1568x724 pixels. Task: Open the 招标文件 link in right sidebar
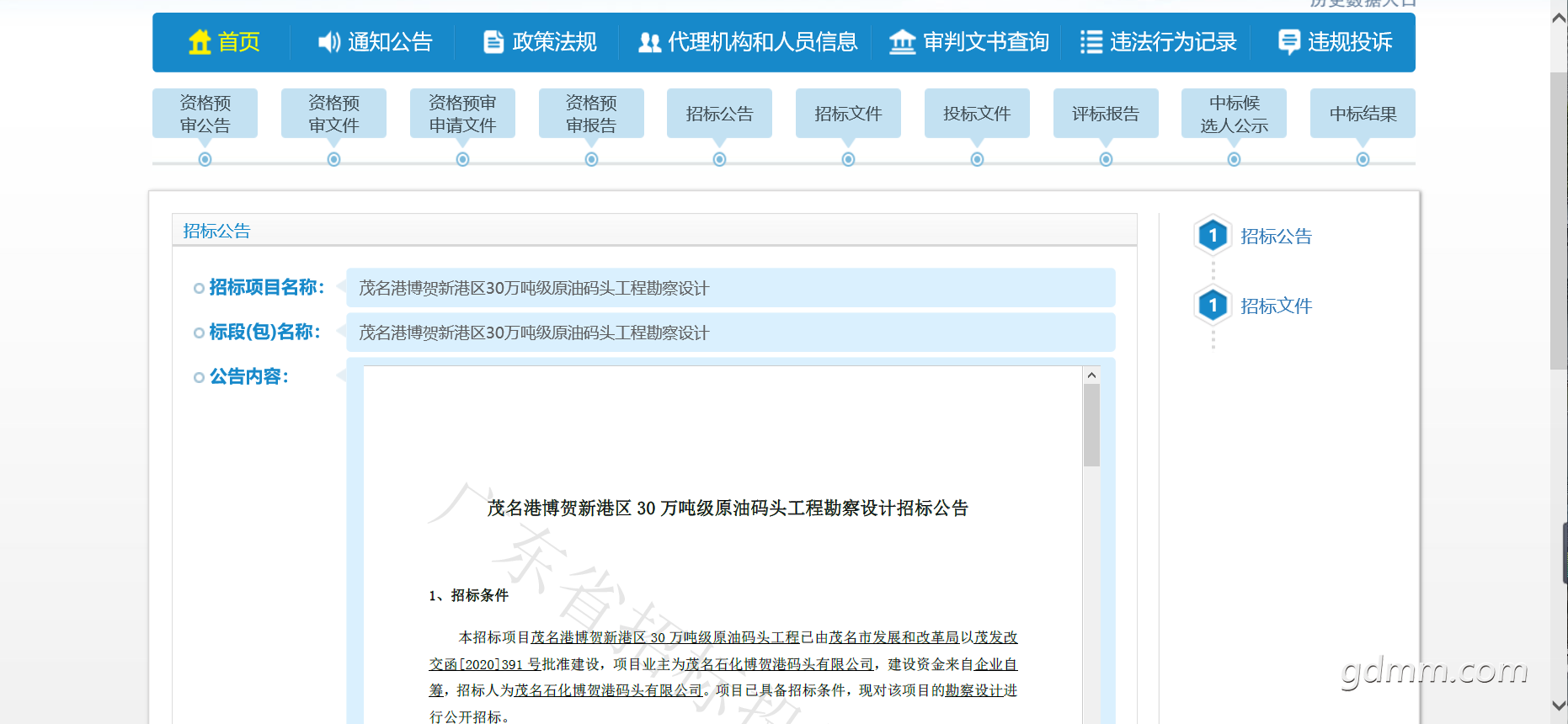click(x=1276, y=306)
